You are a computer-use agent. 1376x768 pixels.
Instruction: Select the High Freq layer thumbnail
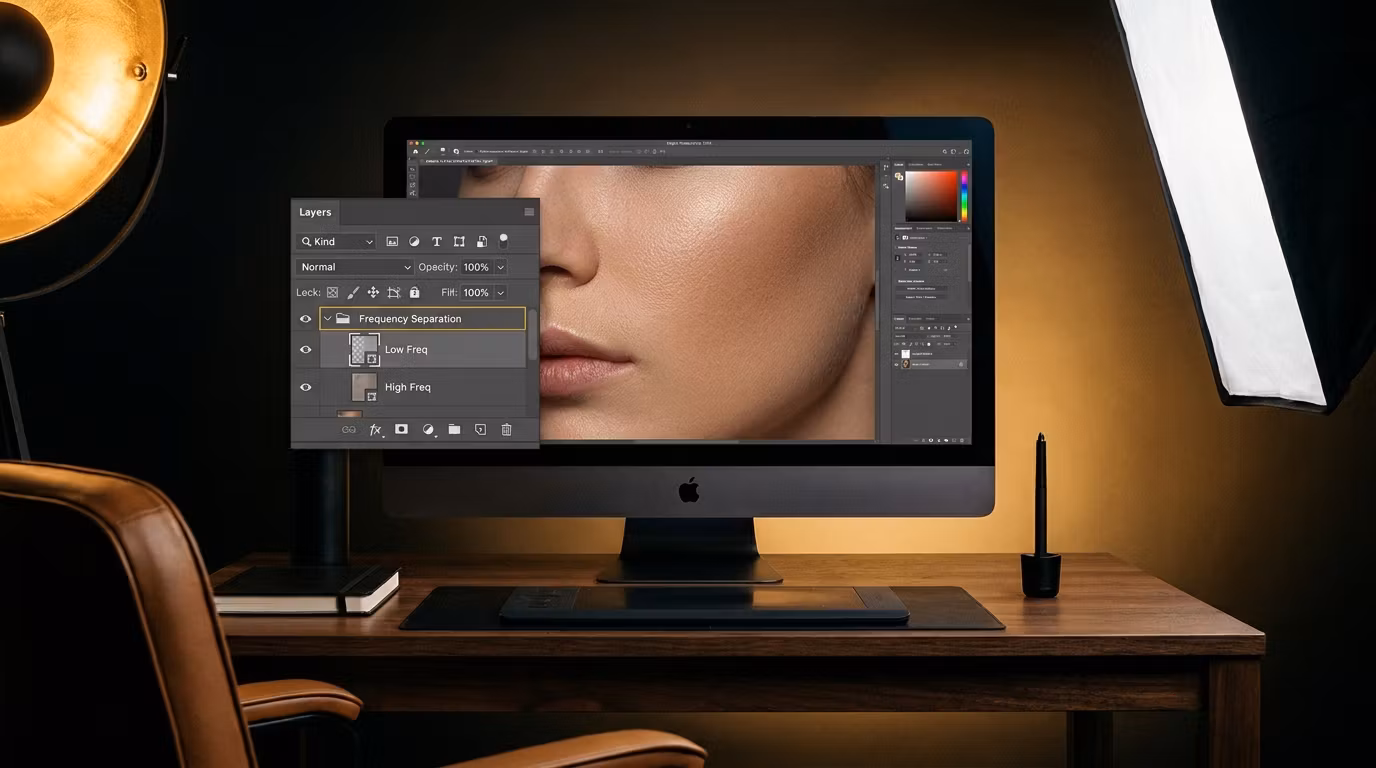pos(364,387)
